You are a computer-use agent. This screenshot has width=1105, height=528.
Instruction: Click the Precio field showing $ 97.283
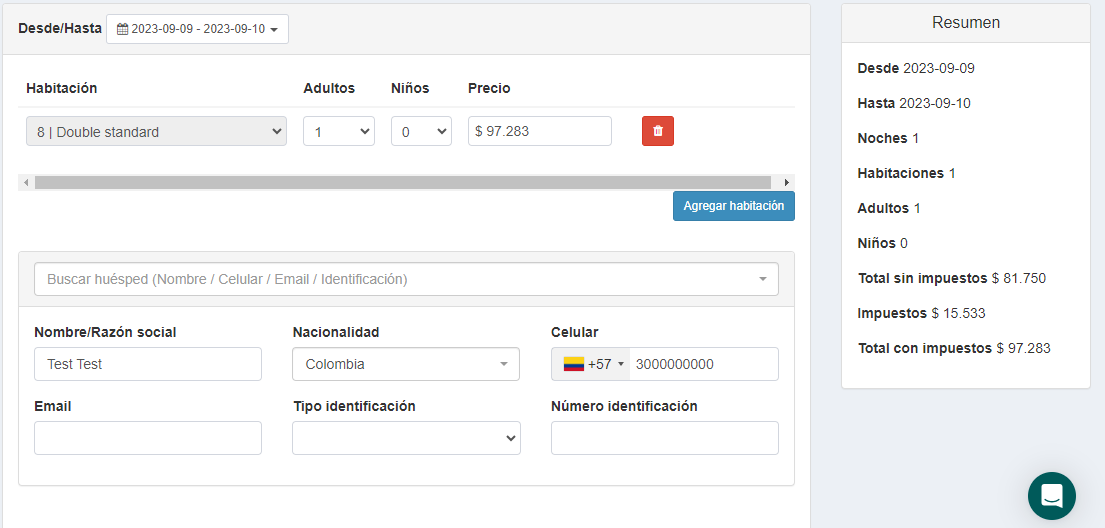(x=539, y=131)
